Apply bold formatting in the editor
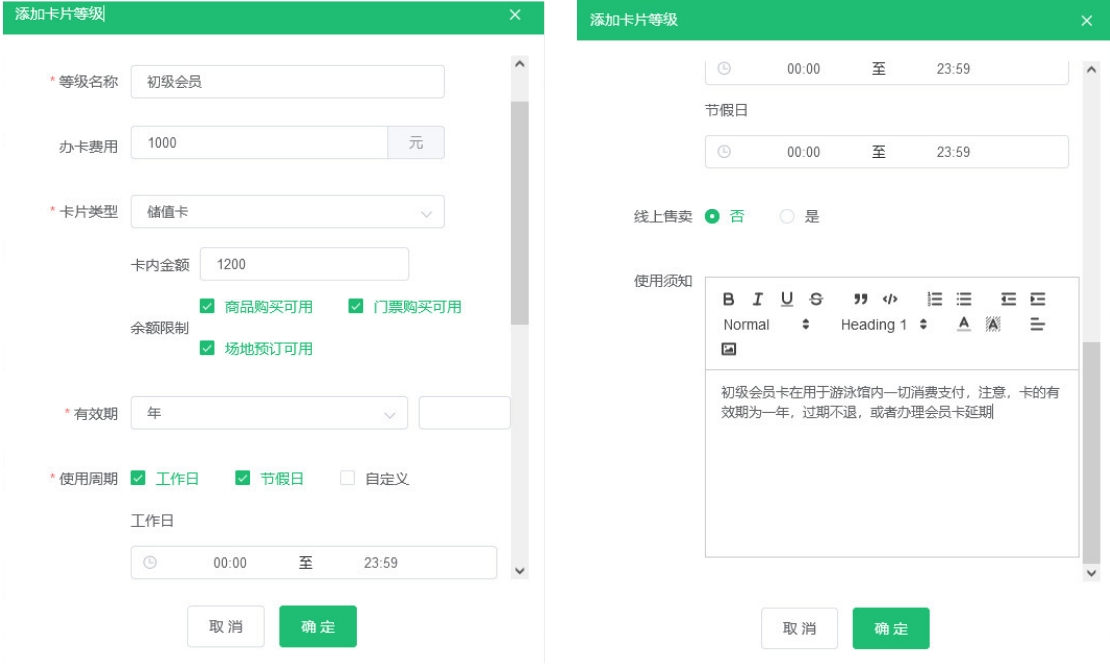1110x668 pixels. pyautogui.click(x=728, y=299)
